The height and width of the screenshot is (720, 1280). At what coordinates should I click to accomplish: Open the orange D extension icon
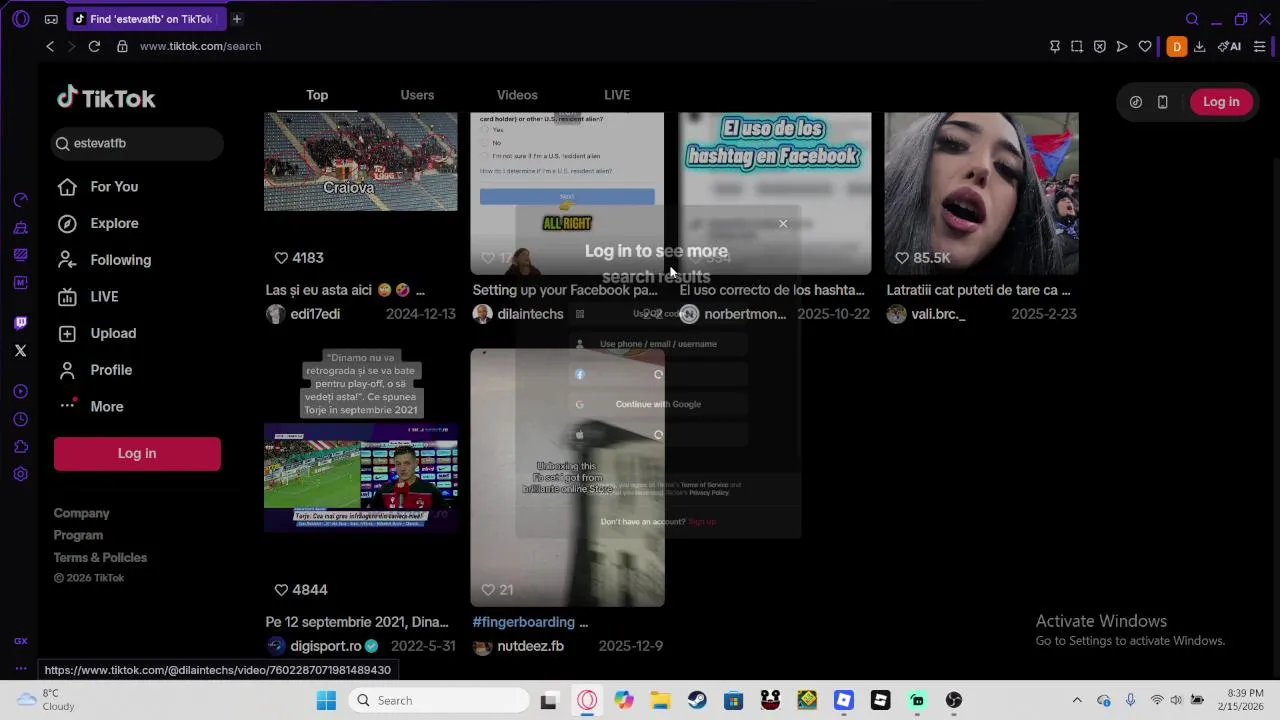[x=1177, y=46]
